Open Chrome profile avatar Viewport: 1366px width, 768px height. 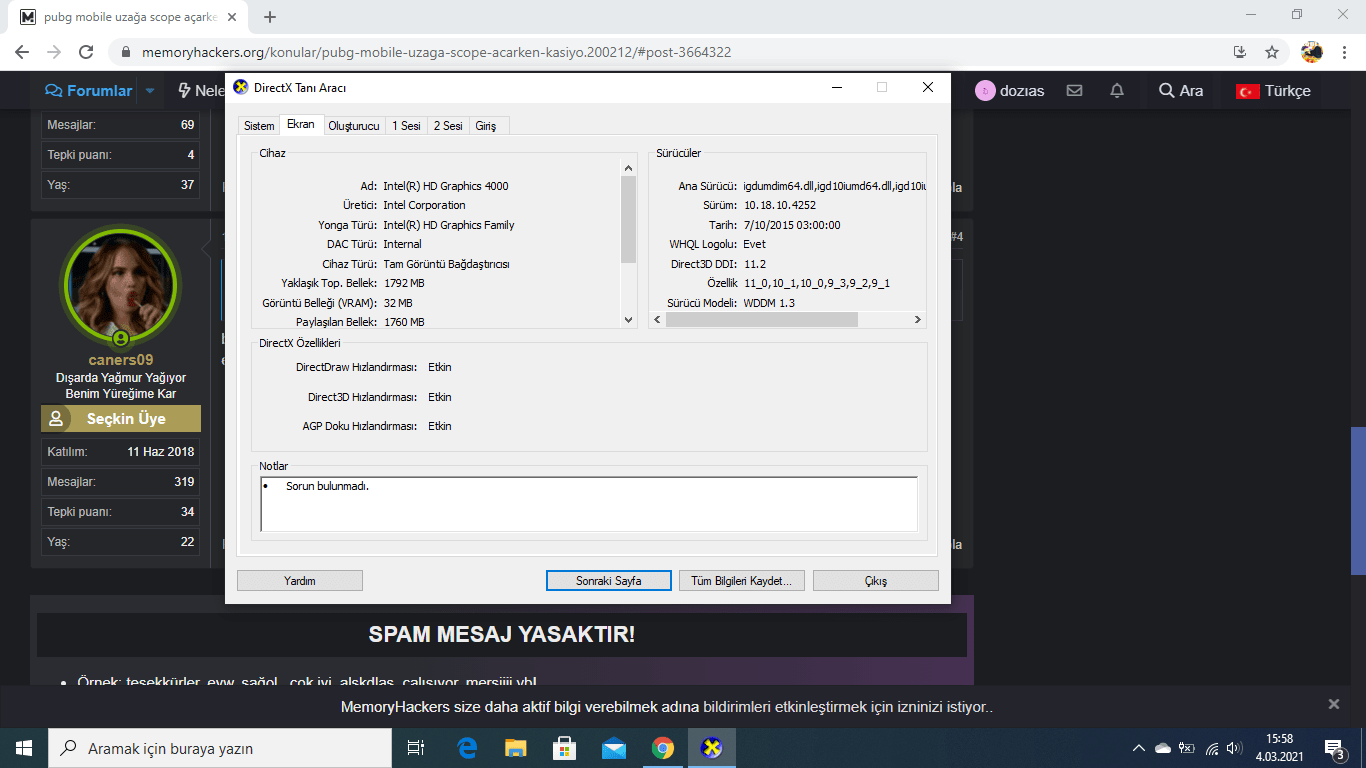click(1312, 52)
